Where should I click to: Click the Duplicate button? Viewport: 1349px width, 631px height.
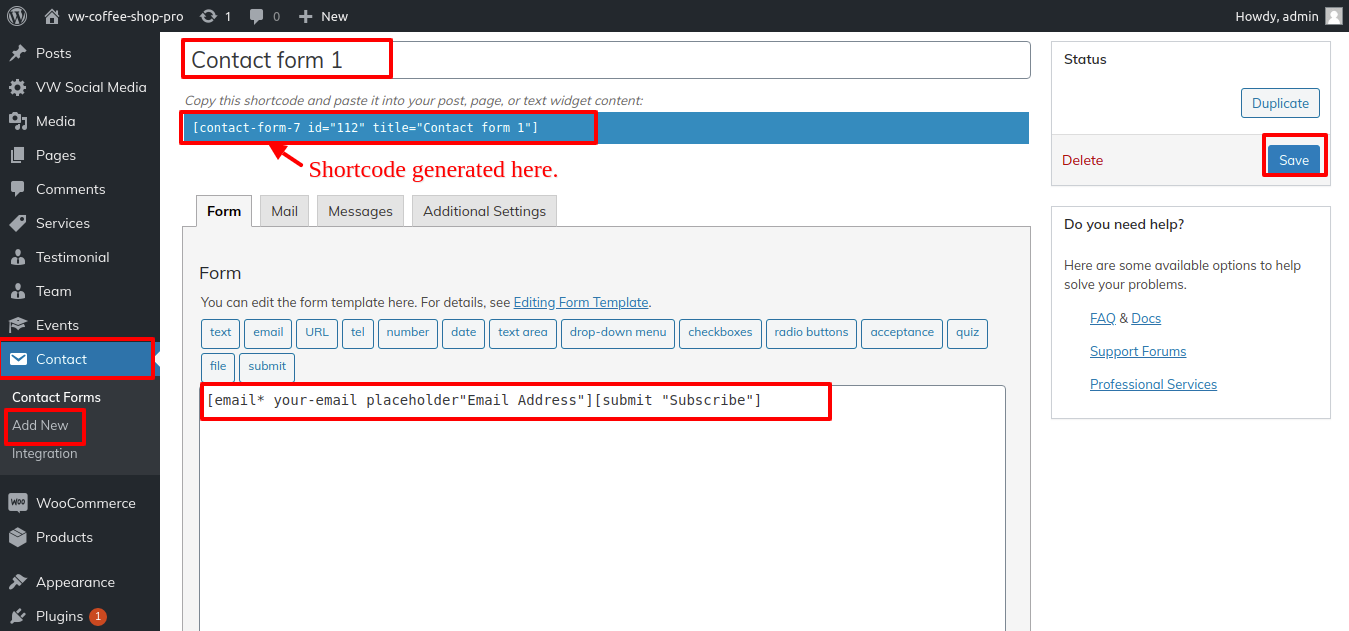pyautogui.click(x=1280, y=103)
